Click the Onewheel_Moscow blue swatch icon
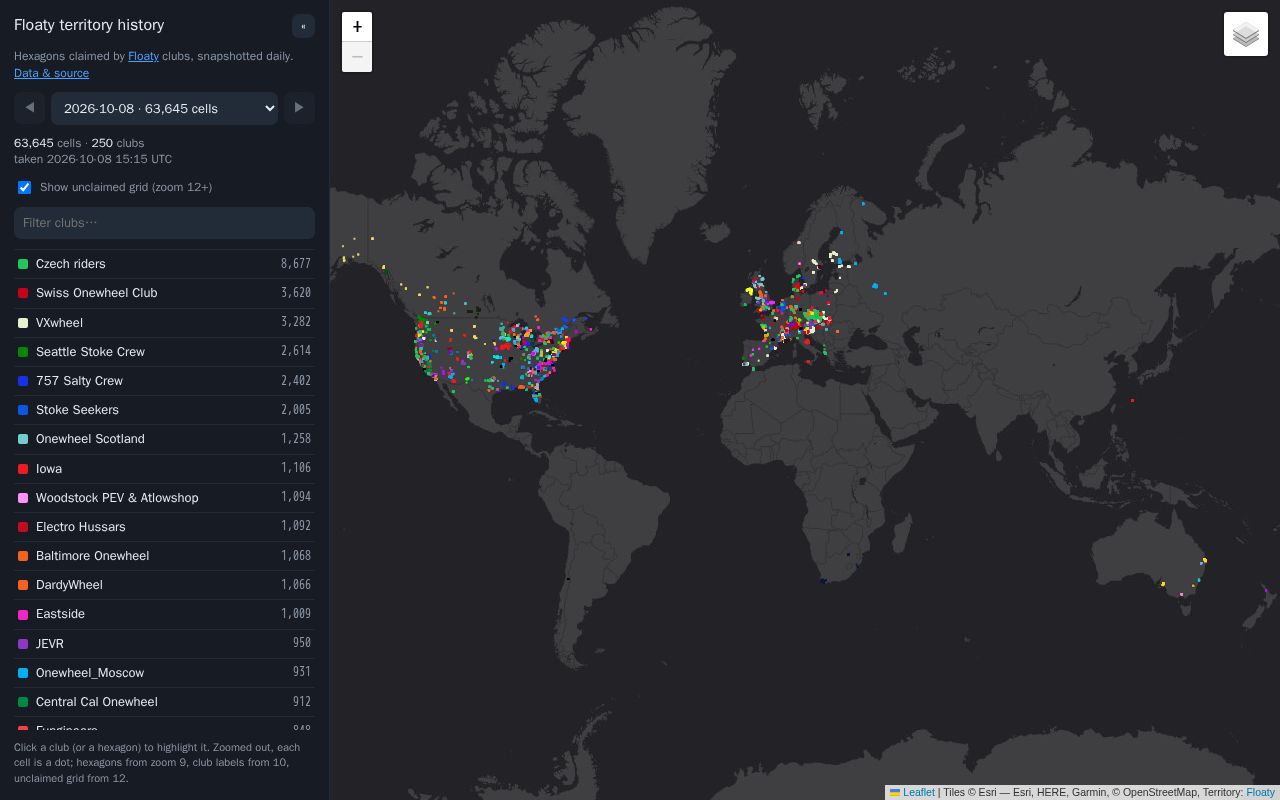Screen dimensions: 1280x800 23,673
